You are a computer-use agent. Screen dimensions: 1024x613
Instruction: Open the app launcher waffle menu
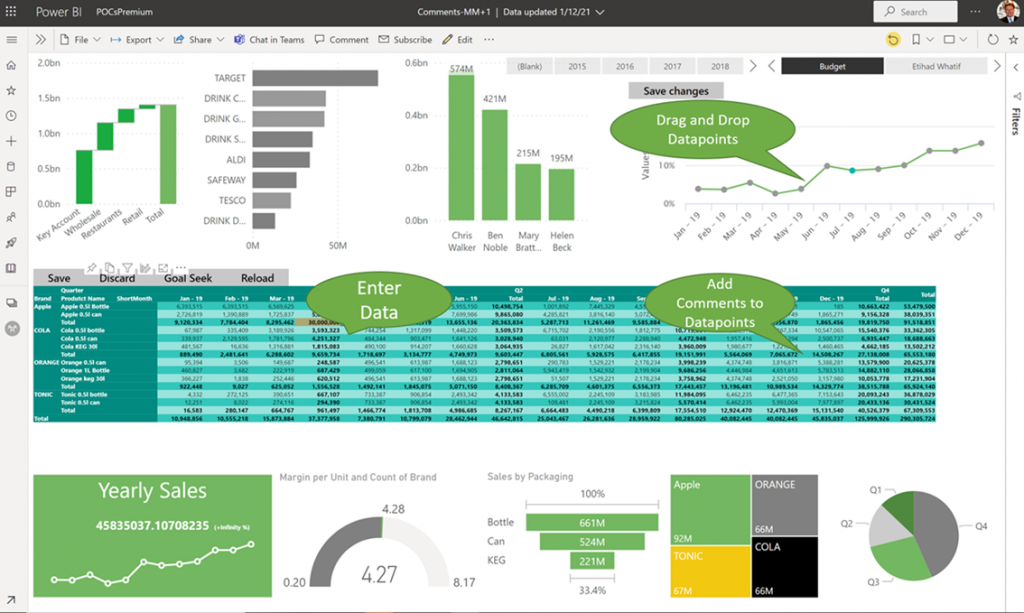click(x=11, y=12)
